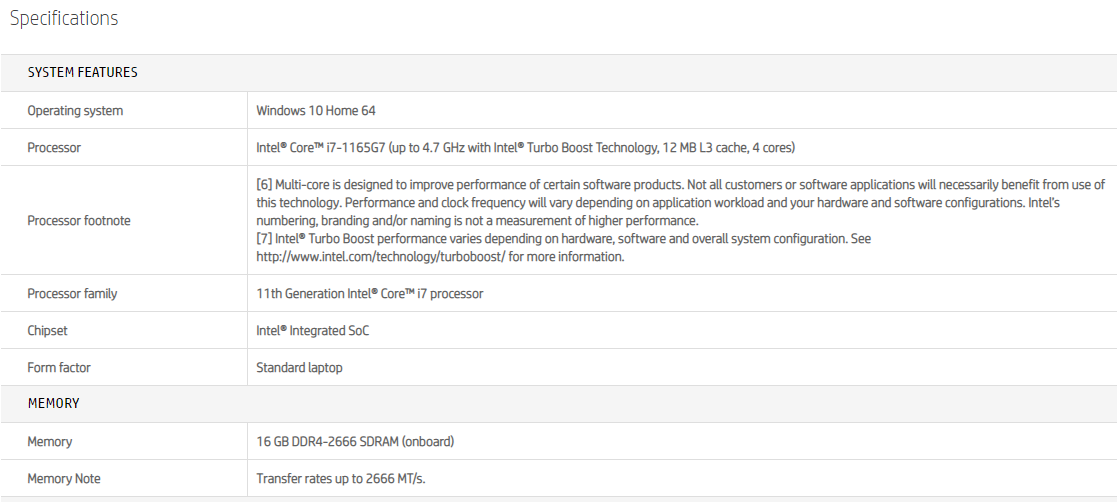
Task: Click the Specifications heading
Action: pyautogui.click(x=64, y=19)
